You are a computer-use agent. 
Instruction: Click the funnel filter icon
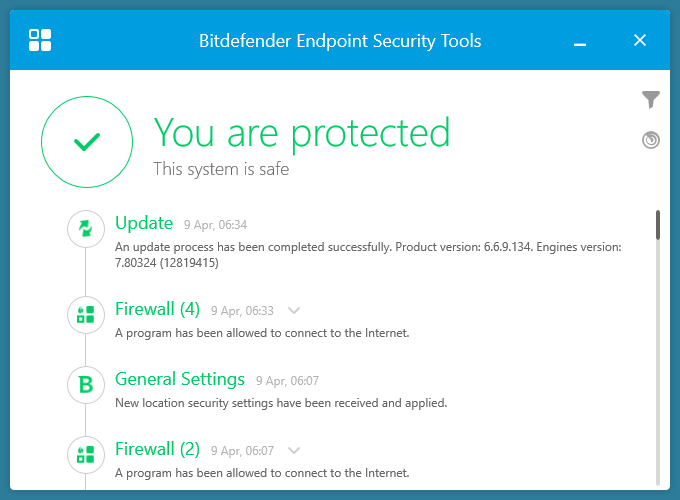click(651, 99)
